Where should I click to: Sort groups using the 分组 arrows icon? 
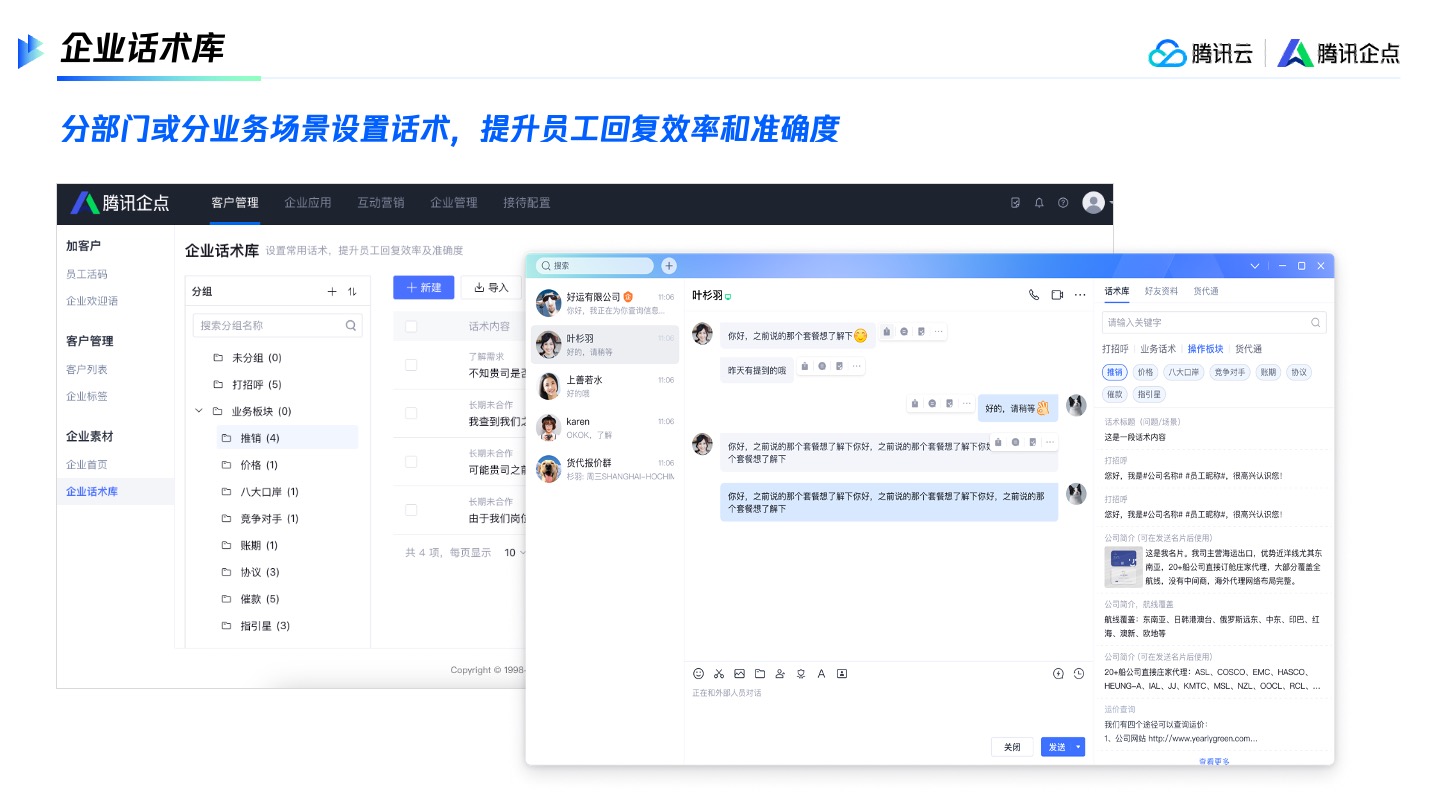tap(352, 292)
